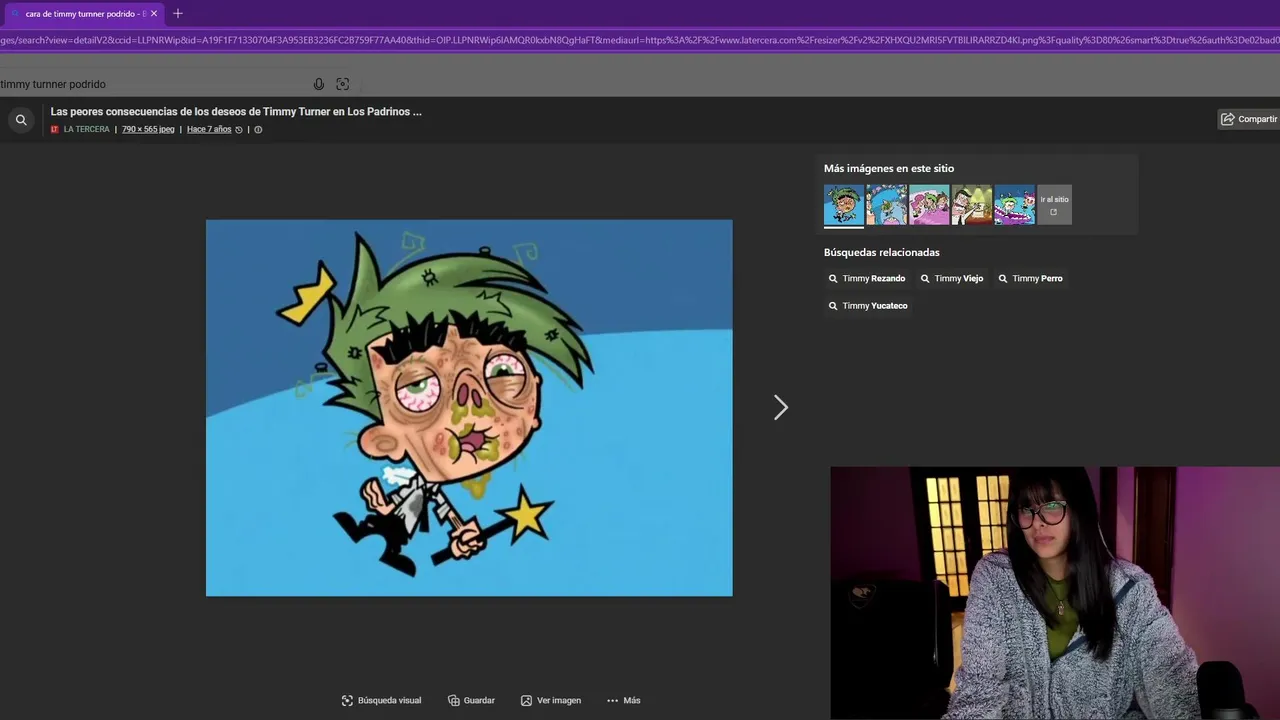1280x720 pixels.
Task: Click the Compartir share button
Action: (x=1249, y=119)
